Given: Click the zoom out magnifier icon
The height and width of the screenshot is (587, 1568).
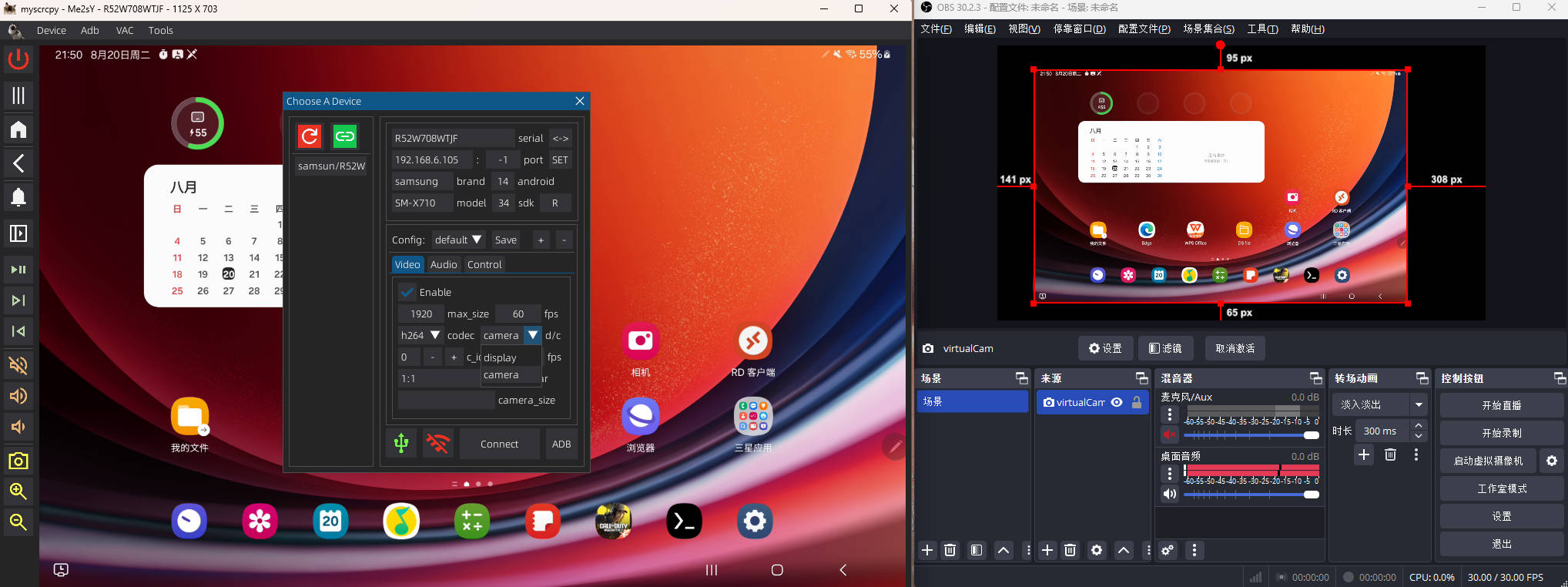Looking at the screenshot, I should coord(18,522).
